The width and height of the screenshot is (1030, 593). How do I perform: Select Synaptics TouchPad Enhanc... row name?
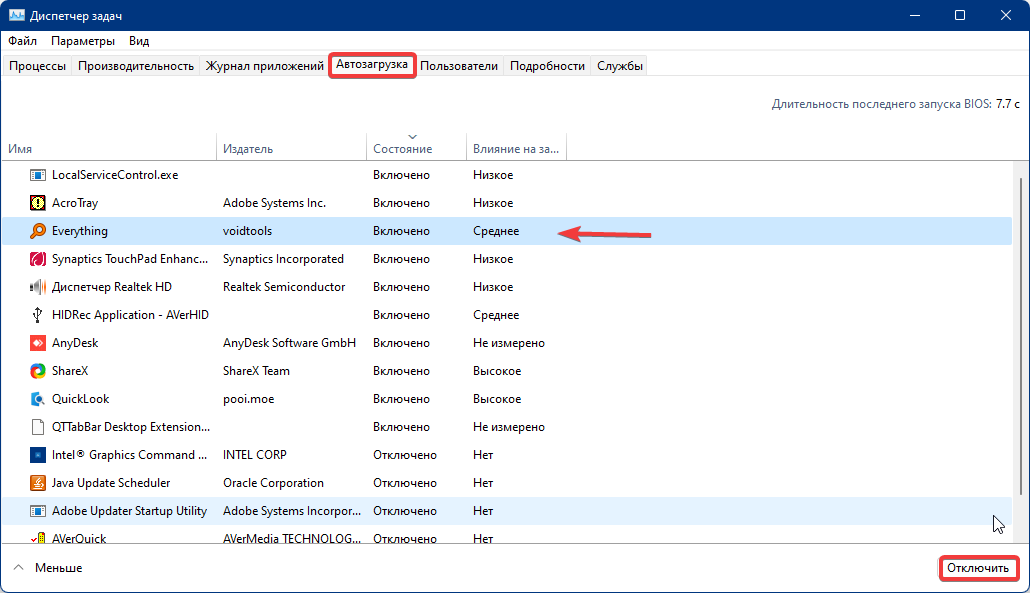point(130,259)
